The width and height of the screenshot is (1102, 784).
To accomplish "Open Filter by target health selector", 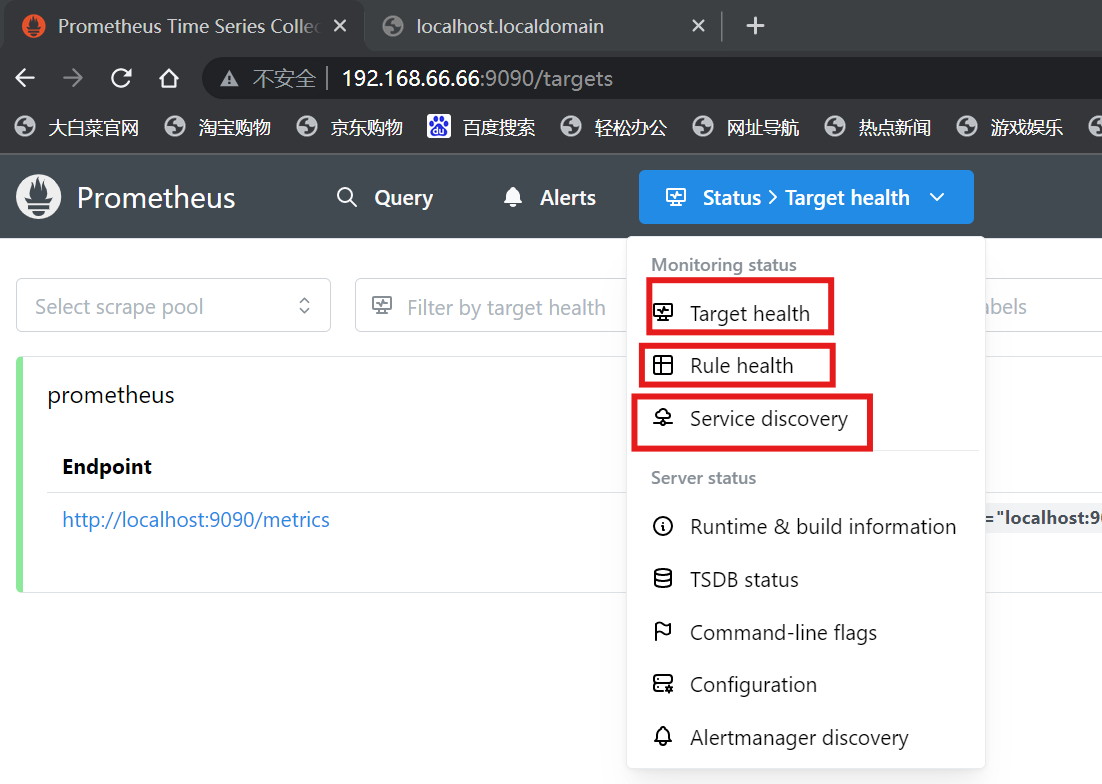I will pos(491,305).
